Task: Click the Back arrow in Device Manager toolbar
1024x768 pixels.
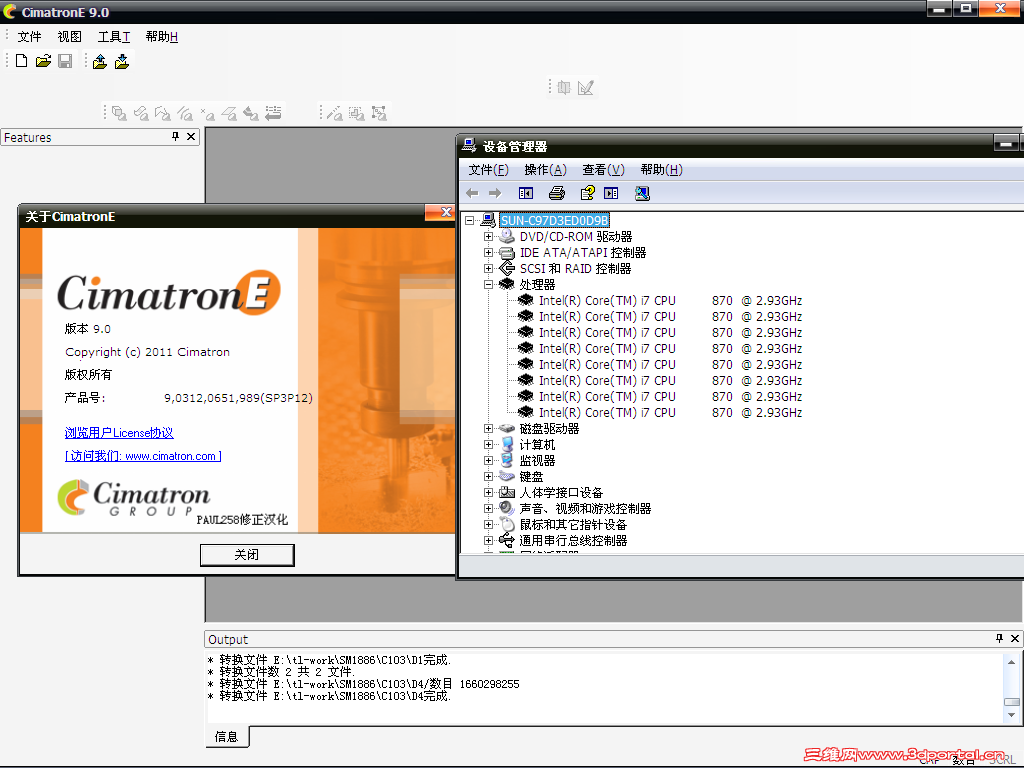Action: click(472, 193)
